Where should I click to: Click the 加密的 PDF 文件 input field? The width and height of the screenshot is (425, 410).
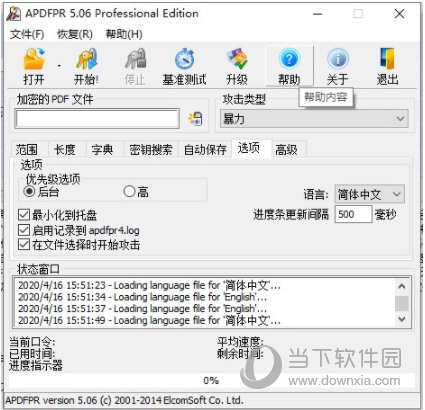click(97, 119)
